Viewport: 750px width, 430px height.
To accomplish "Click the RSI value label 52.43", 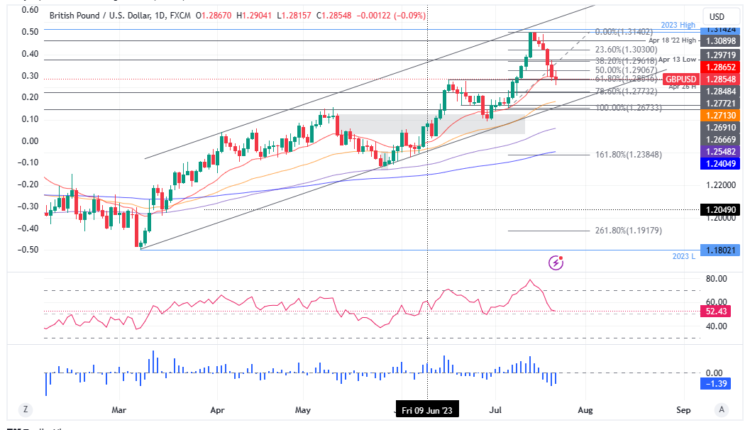I will [x=718, y=311].
